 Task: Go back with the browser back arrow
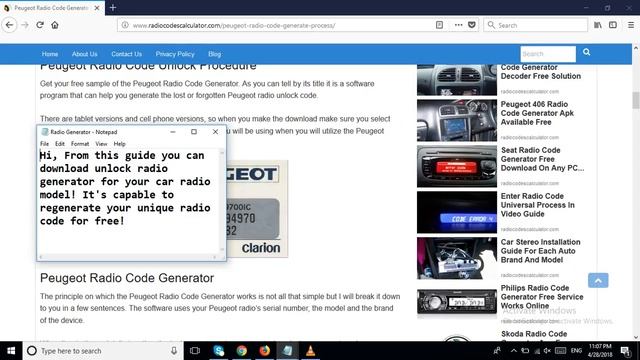point(9,25)
